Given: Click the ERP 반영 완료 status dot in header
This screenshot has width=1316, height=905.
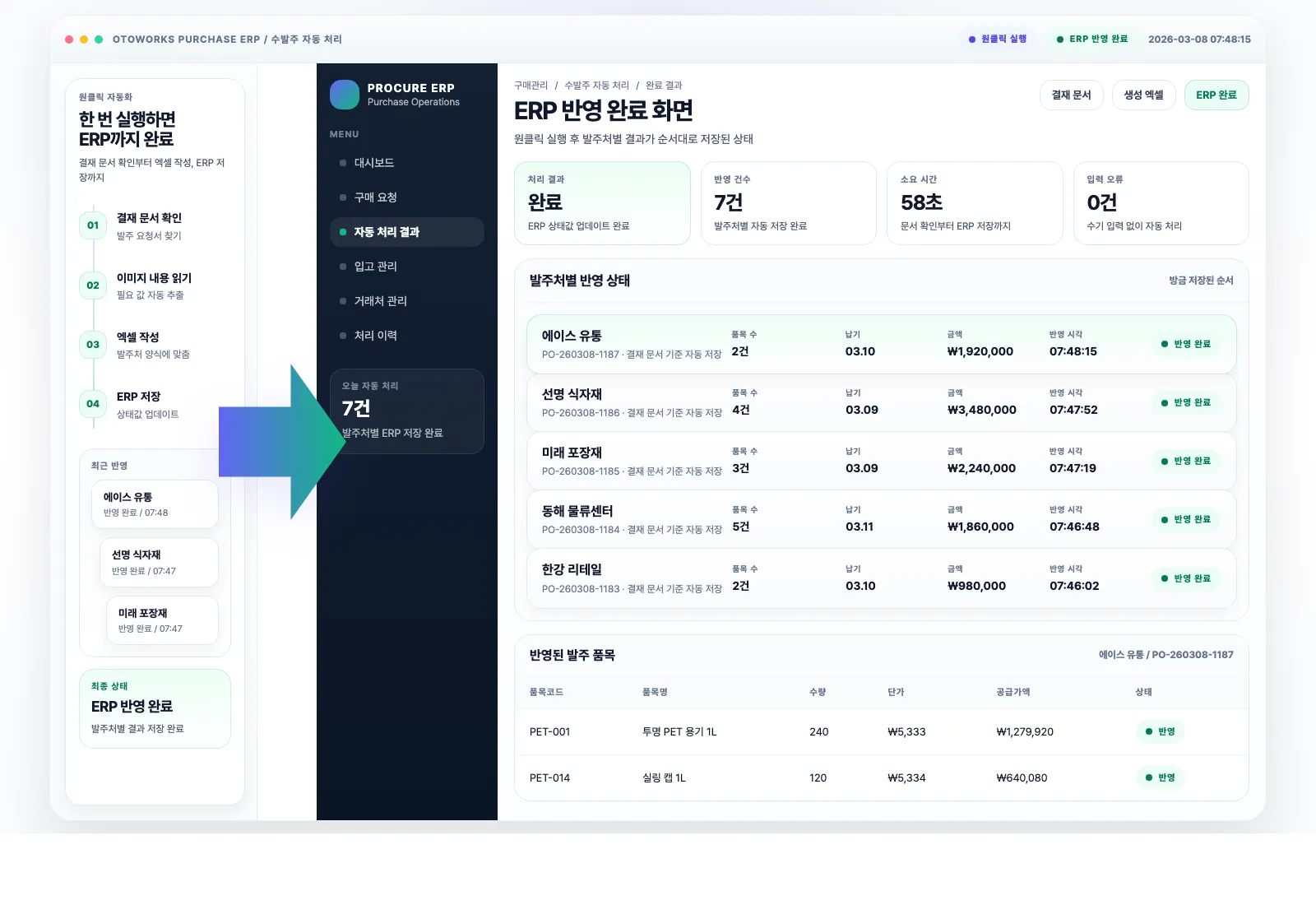Looking at the screenshot, I should (1059, 39).
